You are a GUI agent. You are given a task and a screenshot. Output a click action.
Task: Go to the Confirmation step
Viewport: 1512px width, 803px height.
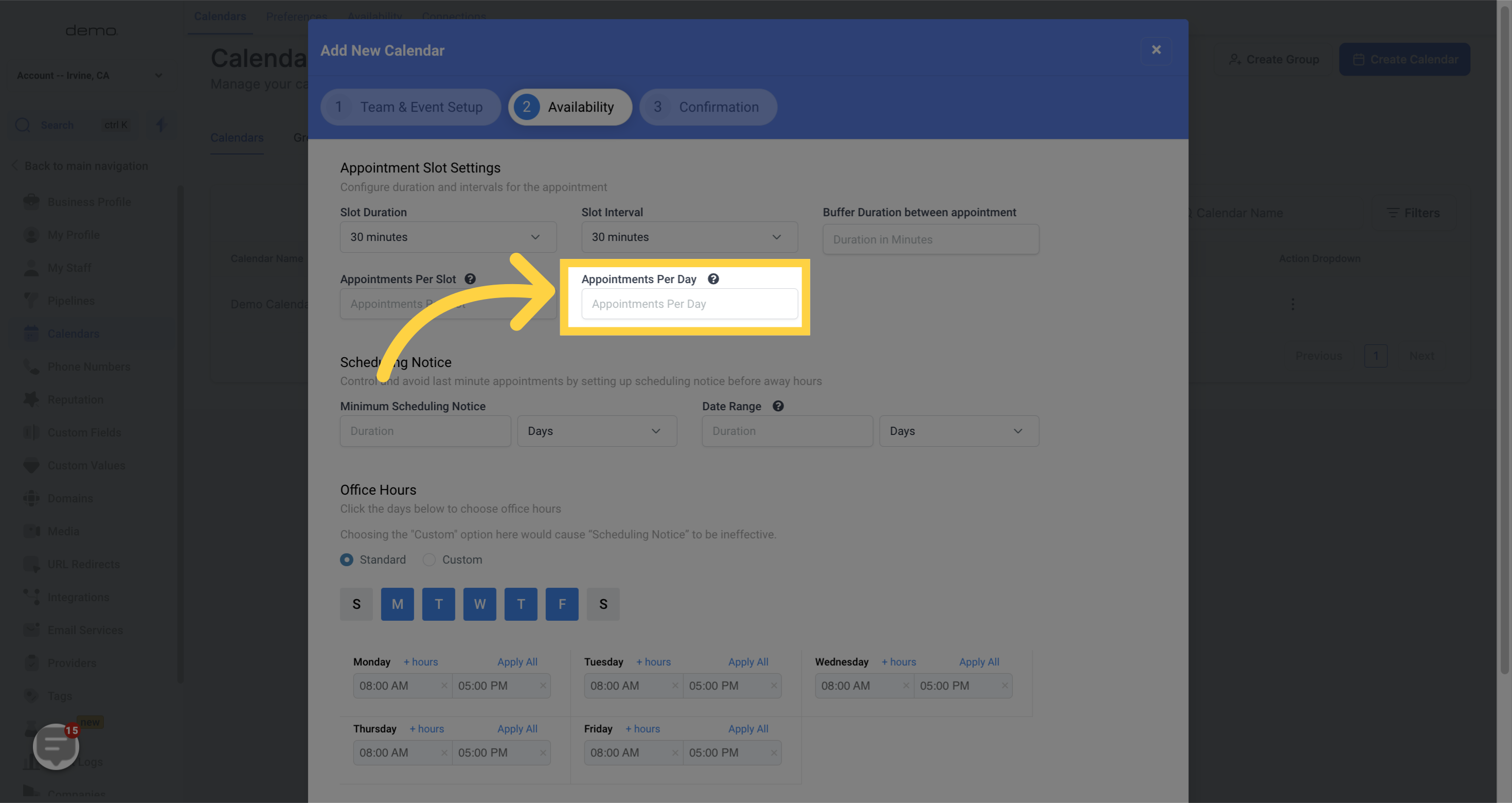[x=708, y=107]
